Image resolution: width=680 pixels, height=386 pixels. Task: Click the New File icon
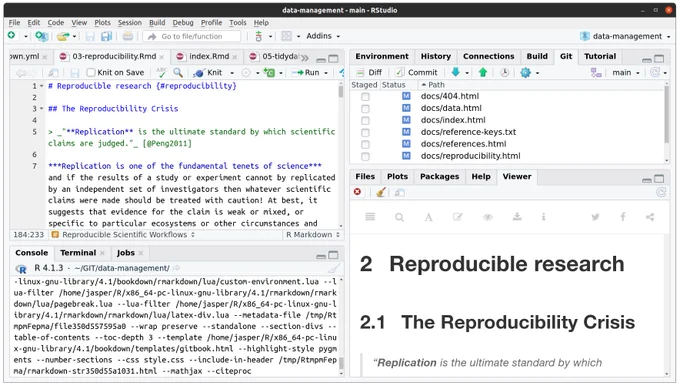(12, 36)
